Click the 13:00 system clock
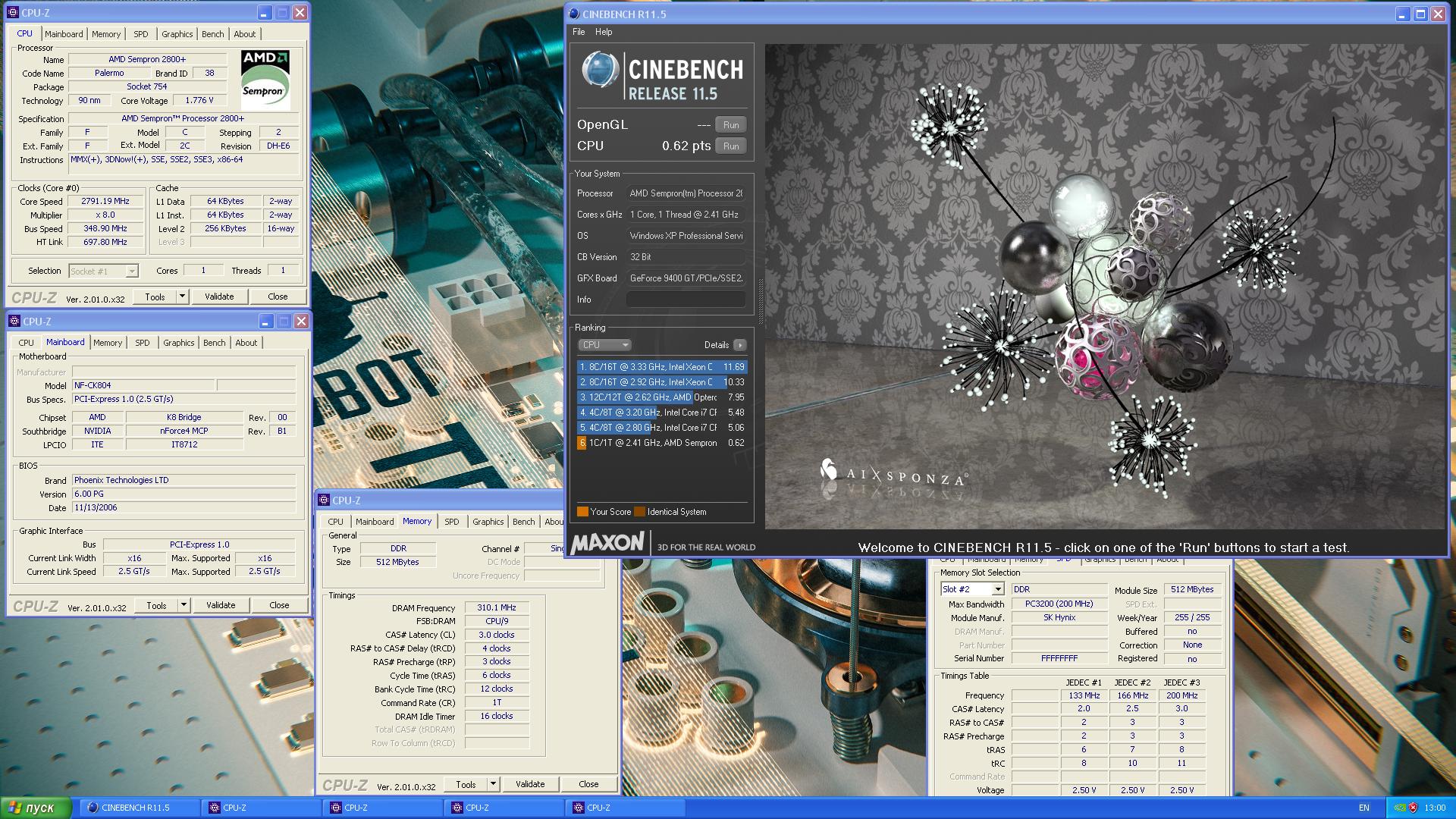 click(1435, 808)
